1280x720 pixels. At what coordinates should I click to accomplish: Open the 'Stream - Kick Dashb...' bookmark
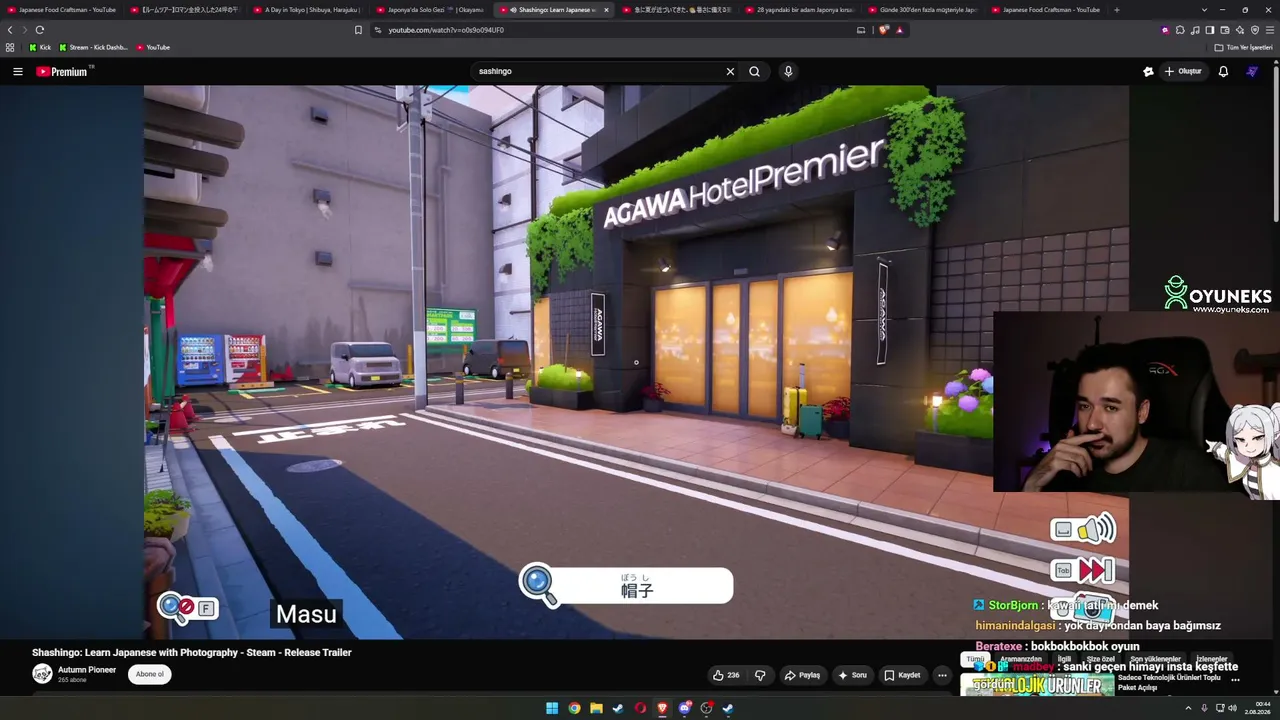[93, 47]
